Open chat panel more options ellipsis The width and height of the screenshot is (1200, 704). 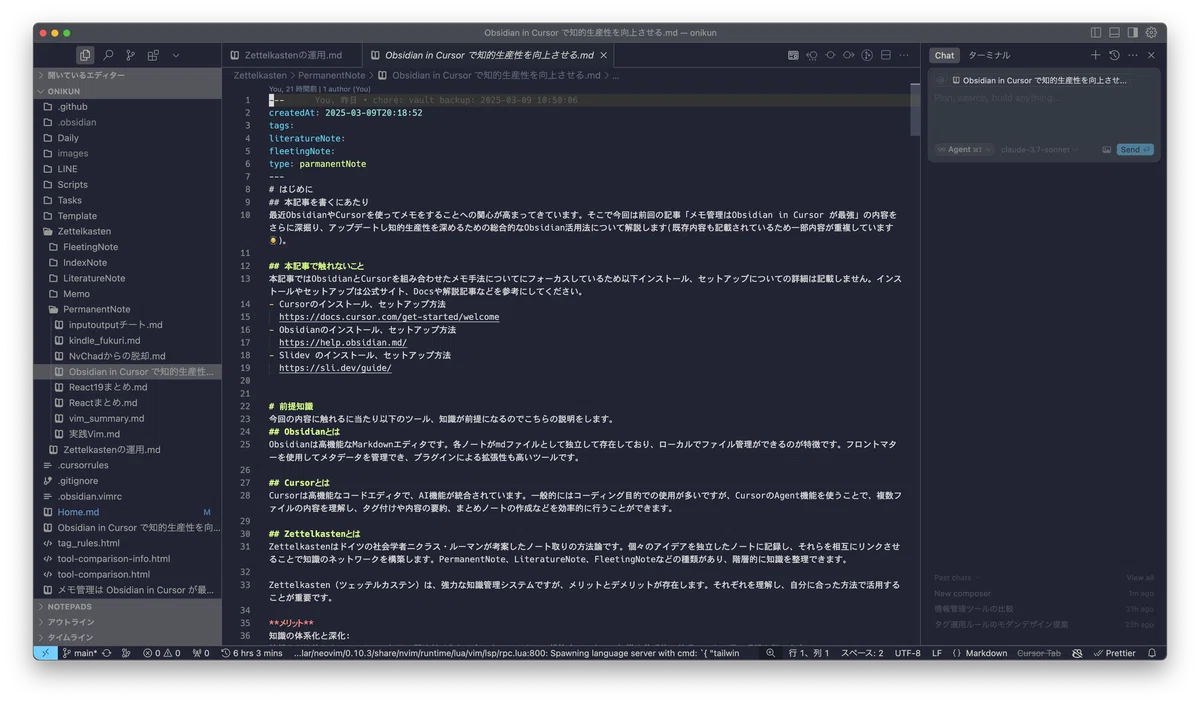[1132, 55]
